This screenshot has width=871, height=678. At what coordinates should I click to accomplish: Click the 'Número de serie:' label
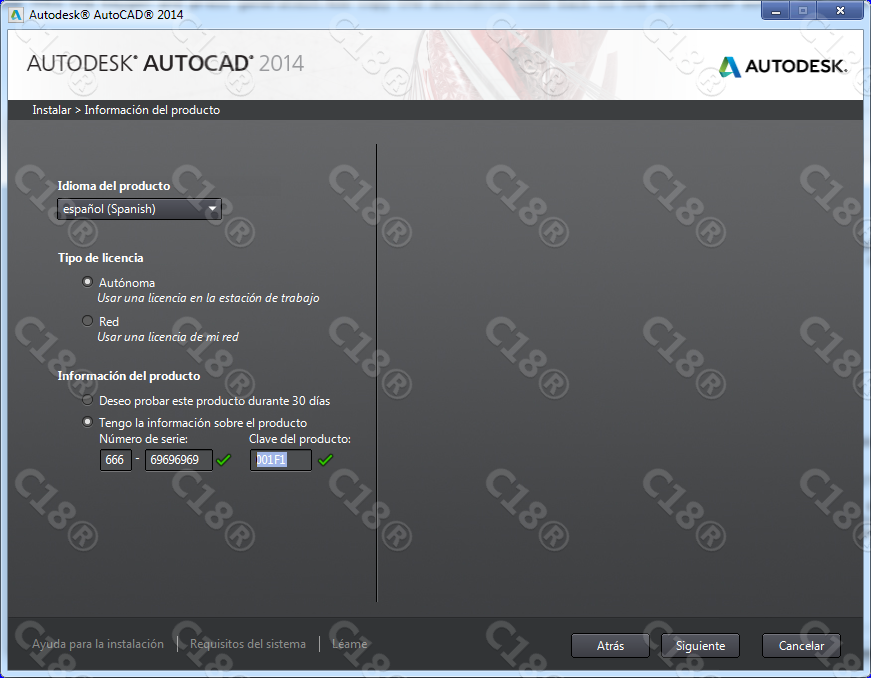click(x=143, y=439)
